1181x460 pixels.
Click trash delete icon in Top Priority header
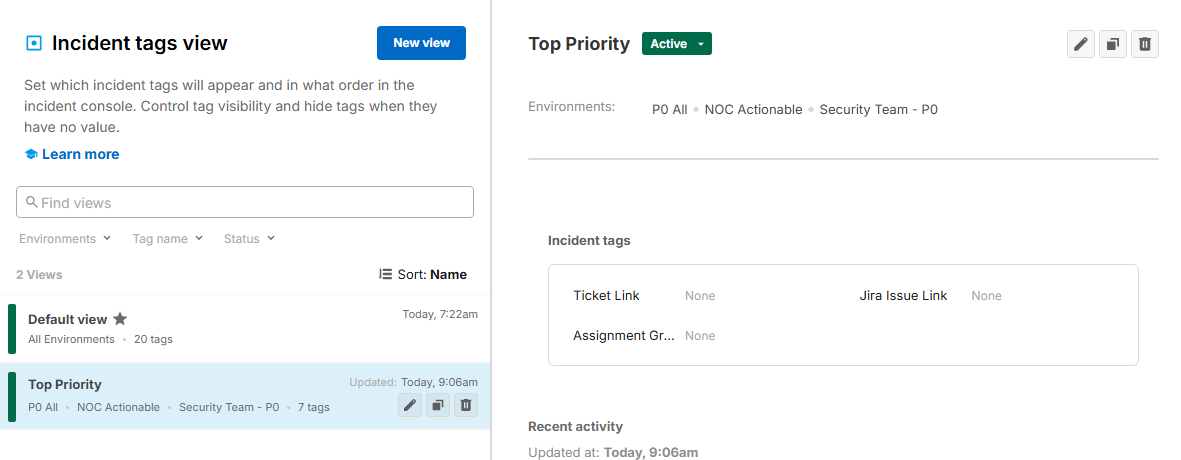click(1145, 44)
